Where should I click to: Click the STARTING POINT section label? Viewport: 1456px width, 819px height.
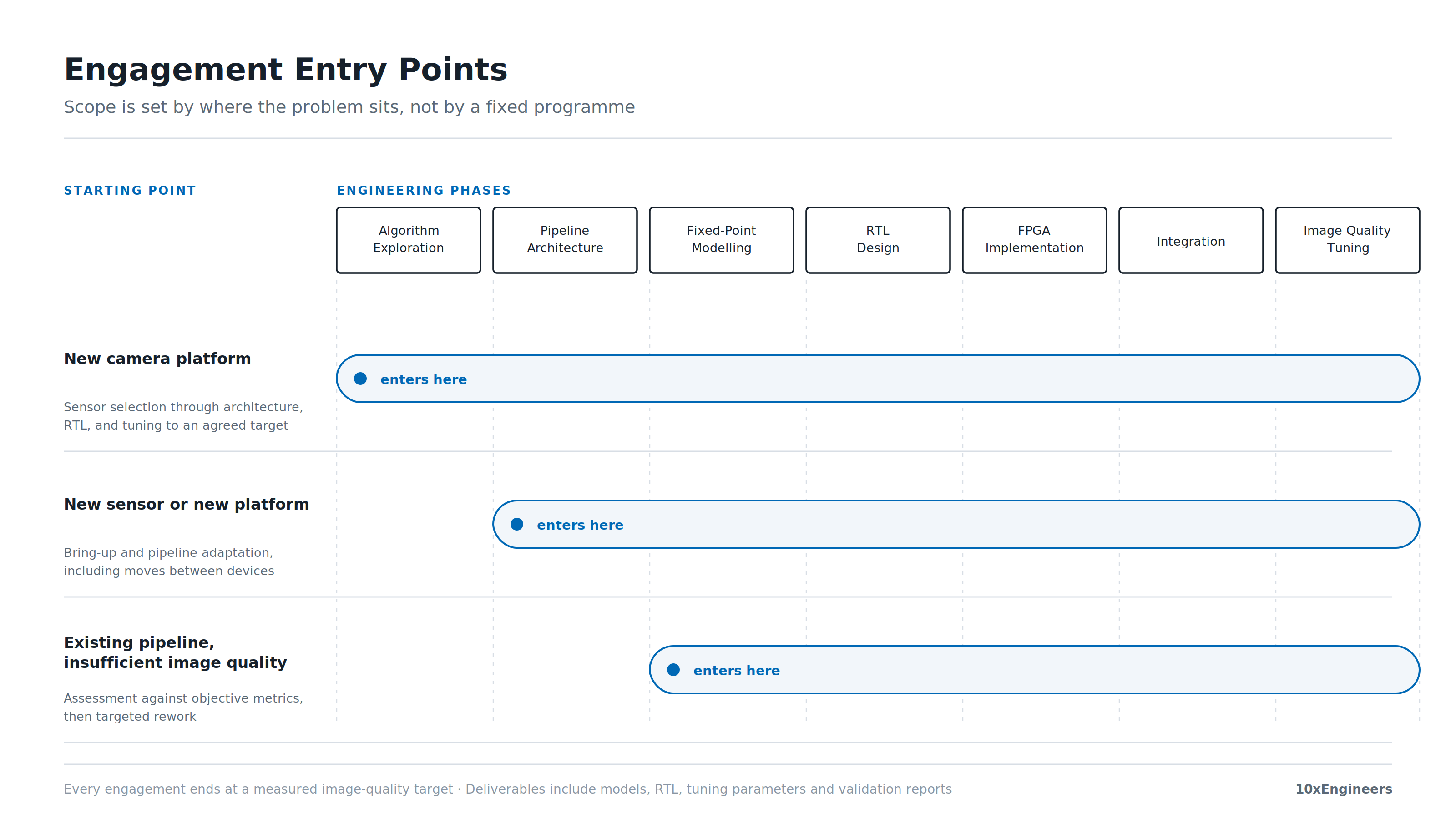[130, 191]
